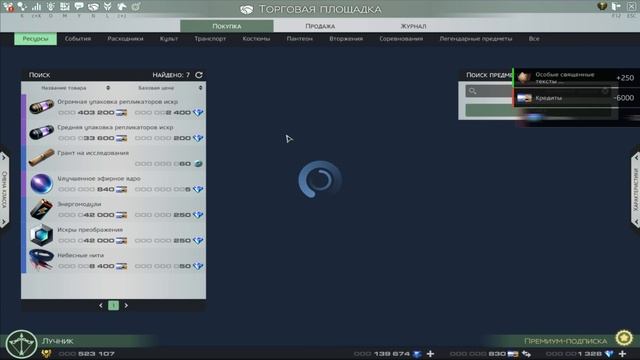Select the Пантеон category
The height and width of the screenshot is (360, 640).
pos(300,39)
